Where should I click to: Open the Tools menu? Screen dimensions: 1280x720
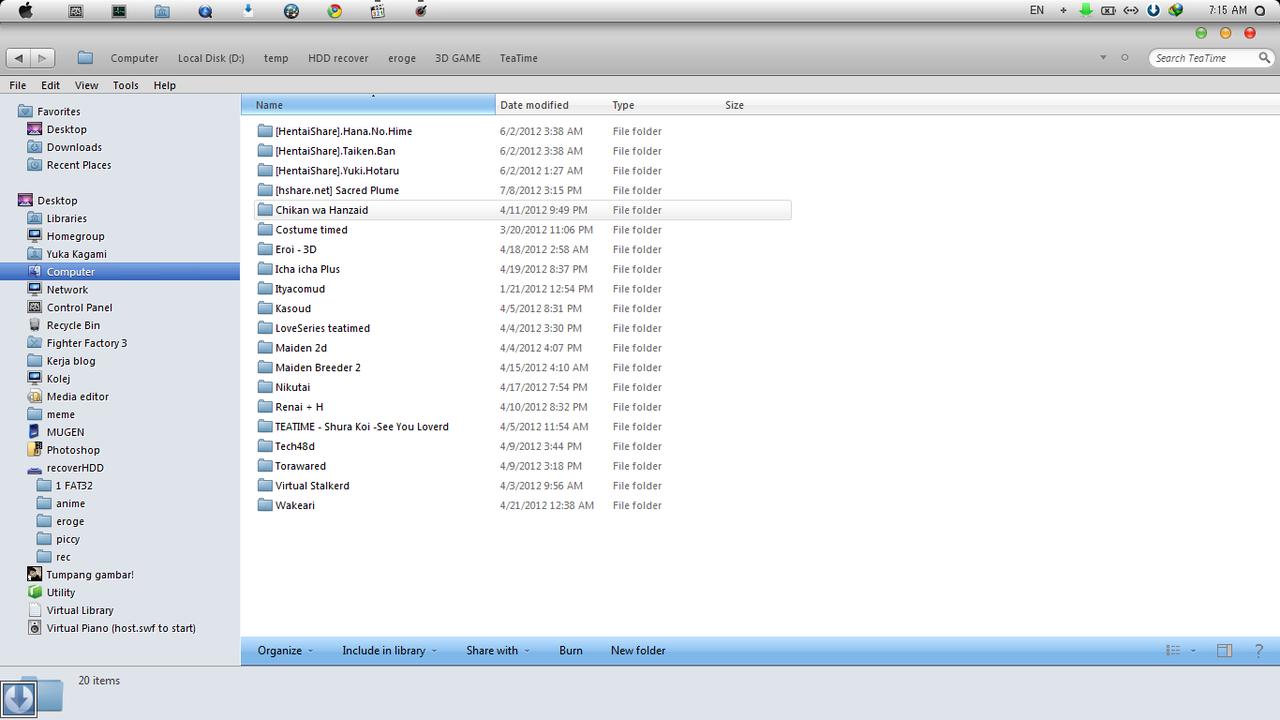pyautogui.click(x=125, y=85)
